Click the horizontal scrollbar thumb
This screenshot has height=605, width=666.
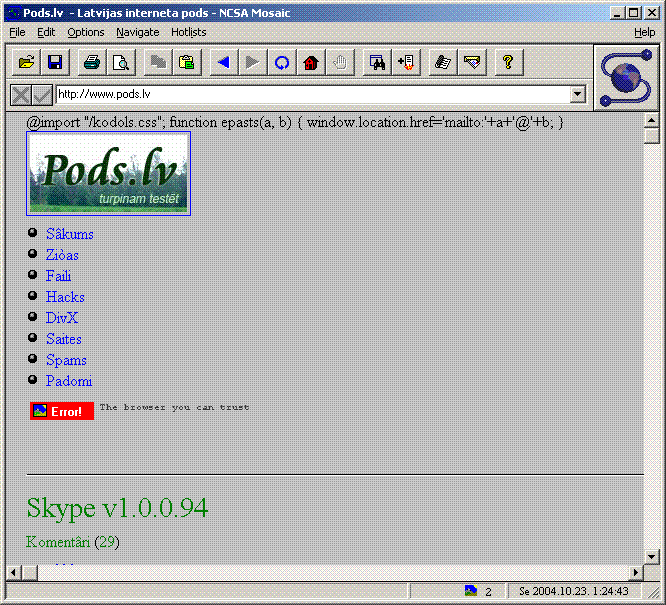tap(29, 572)
